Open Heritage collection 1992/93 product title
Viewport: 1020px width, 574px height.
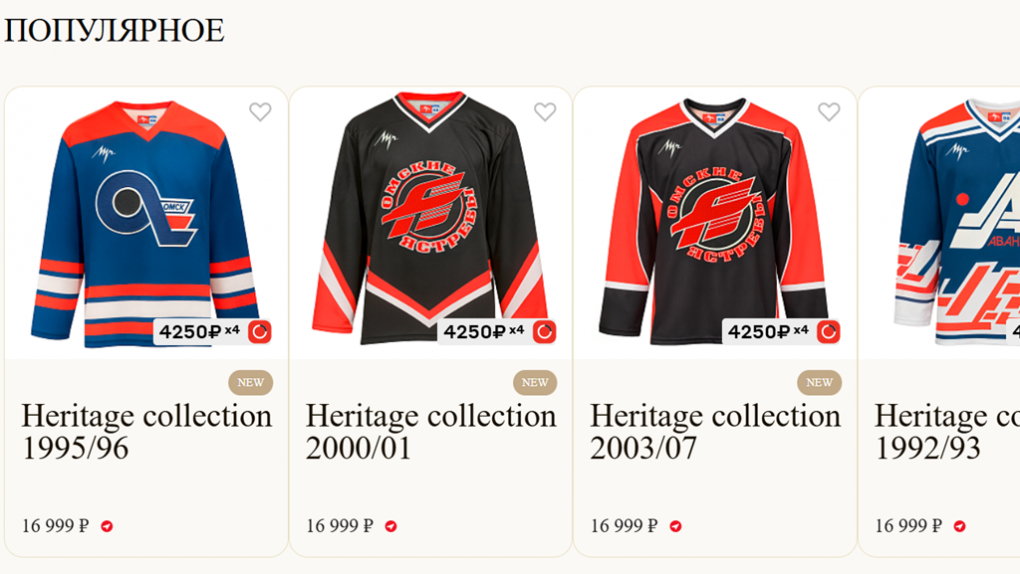[x=946, y=431]
